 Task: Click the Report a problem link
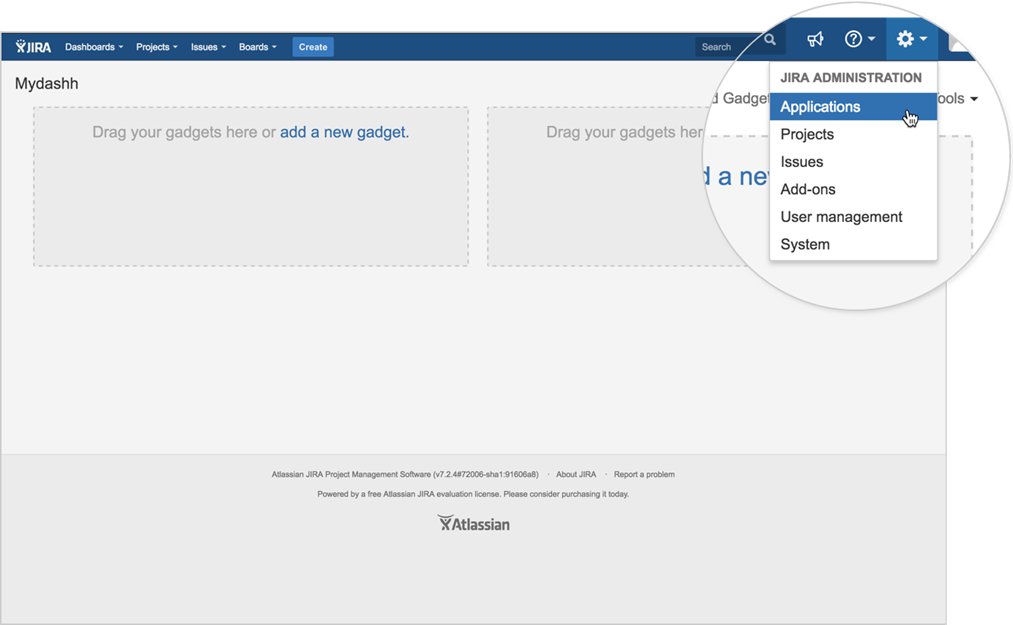pos(644,474)
